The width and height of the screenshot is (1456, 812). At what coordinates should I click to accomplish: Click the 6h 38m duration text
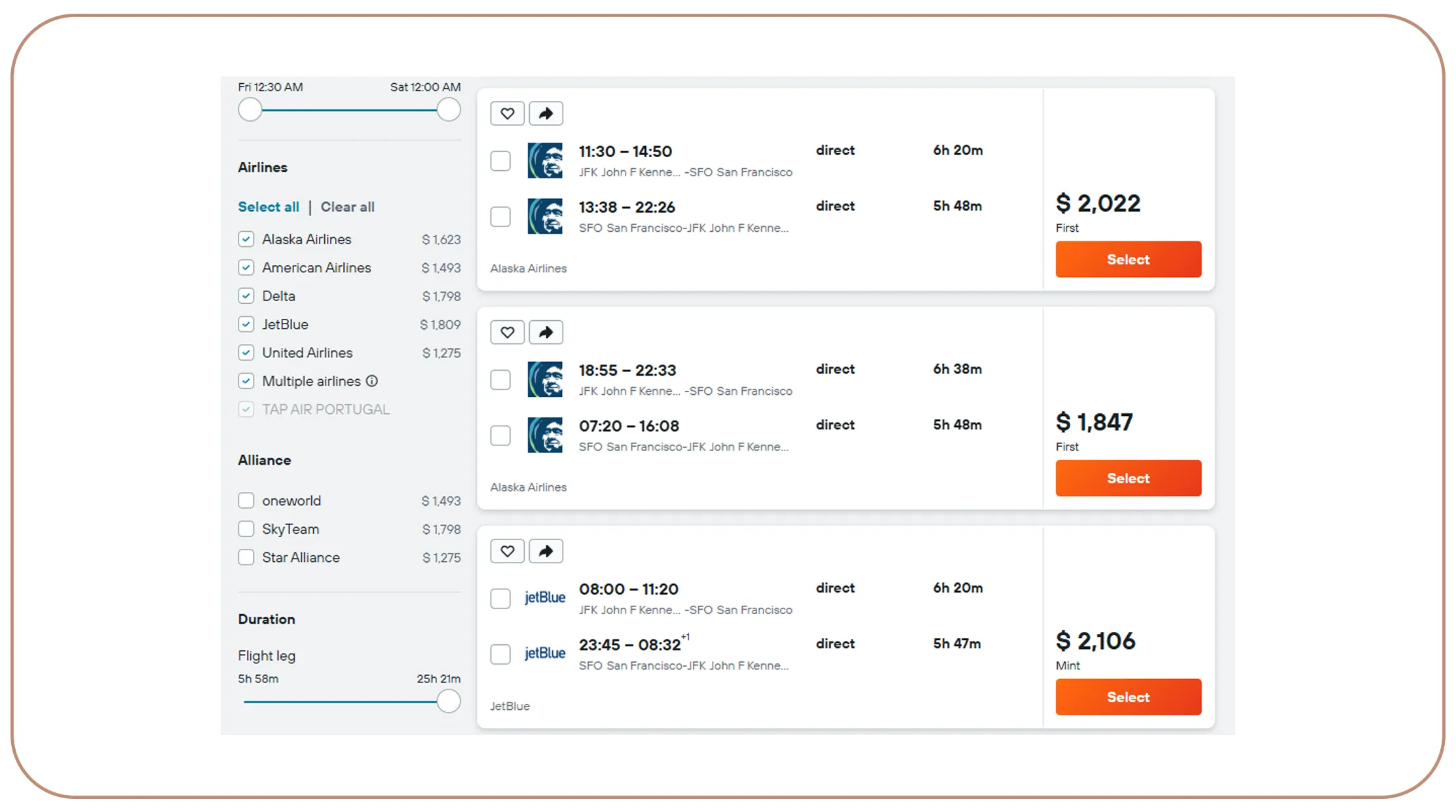coord(958,369)
